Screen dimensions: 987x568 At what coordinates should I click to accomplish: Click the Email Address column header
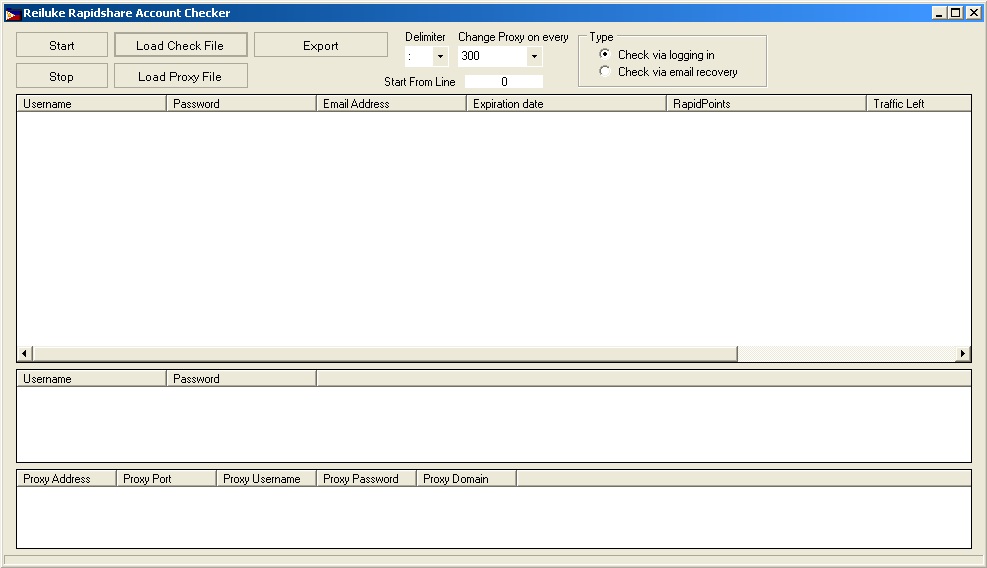click(392, 104)
